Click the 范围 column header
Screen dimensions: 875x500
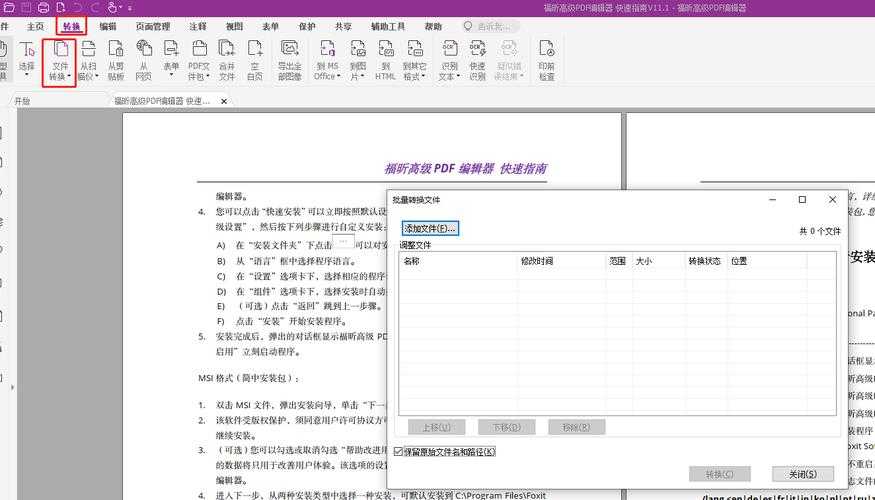(619, 261)
